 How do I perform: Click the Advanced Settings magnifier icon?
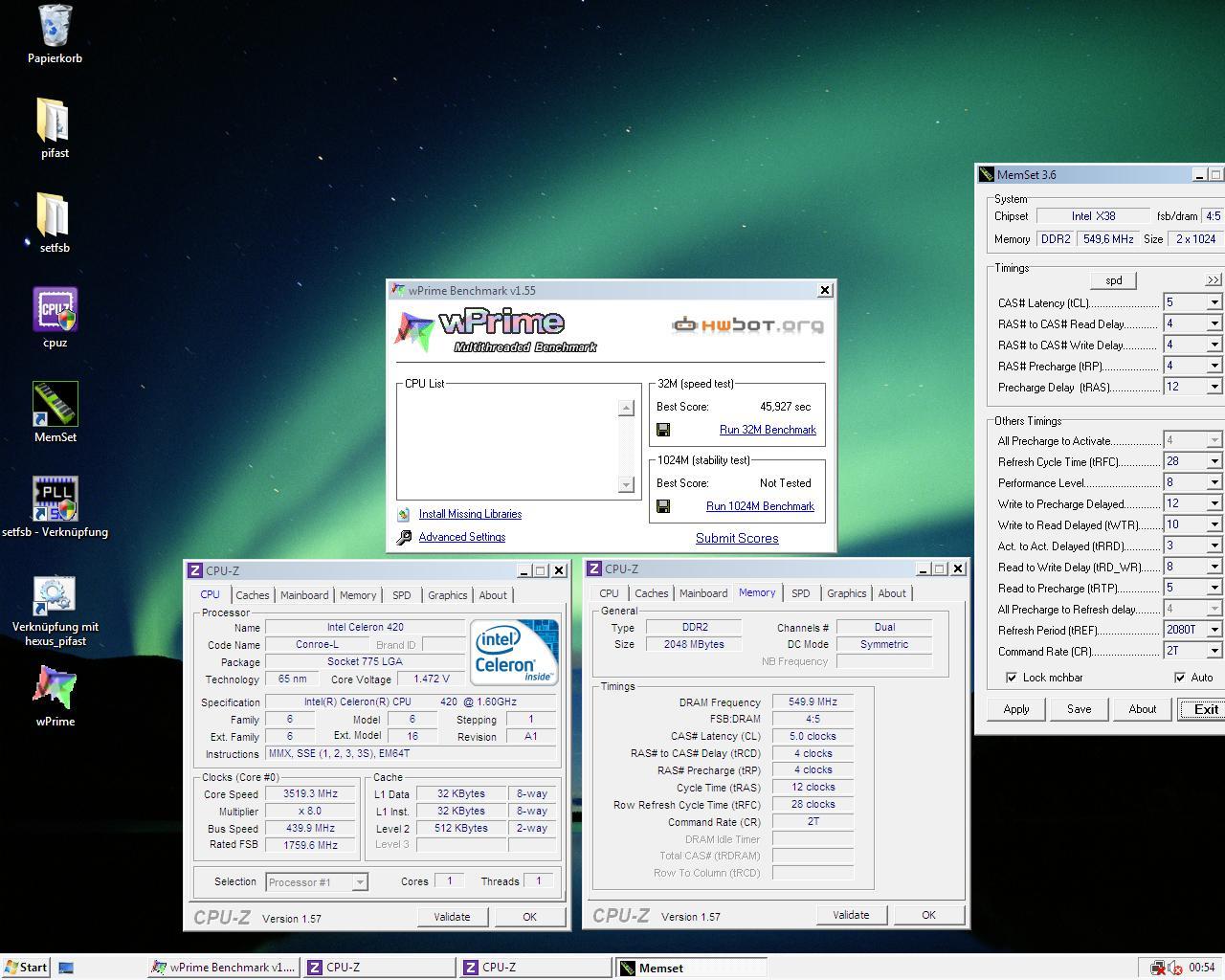pos(404,537)
